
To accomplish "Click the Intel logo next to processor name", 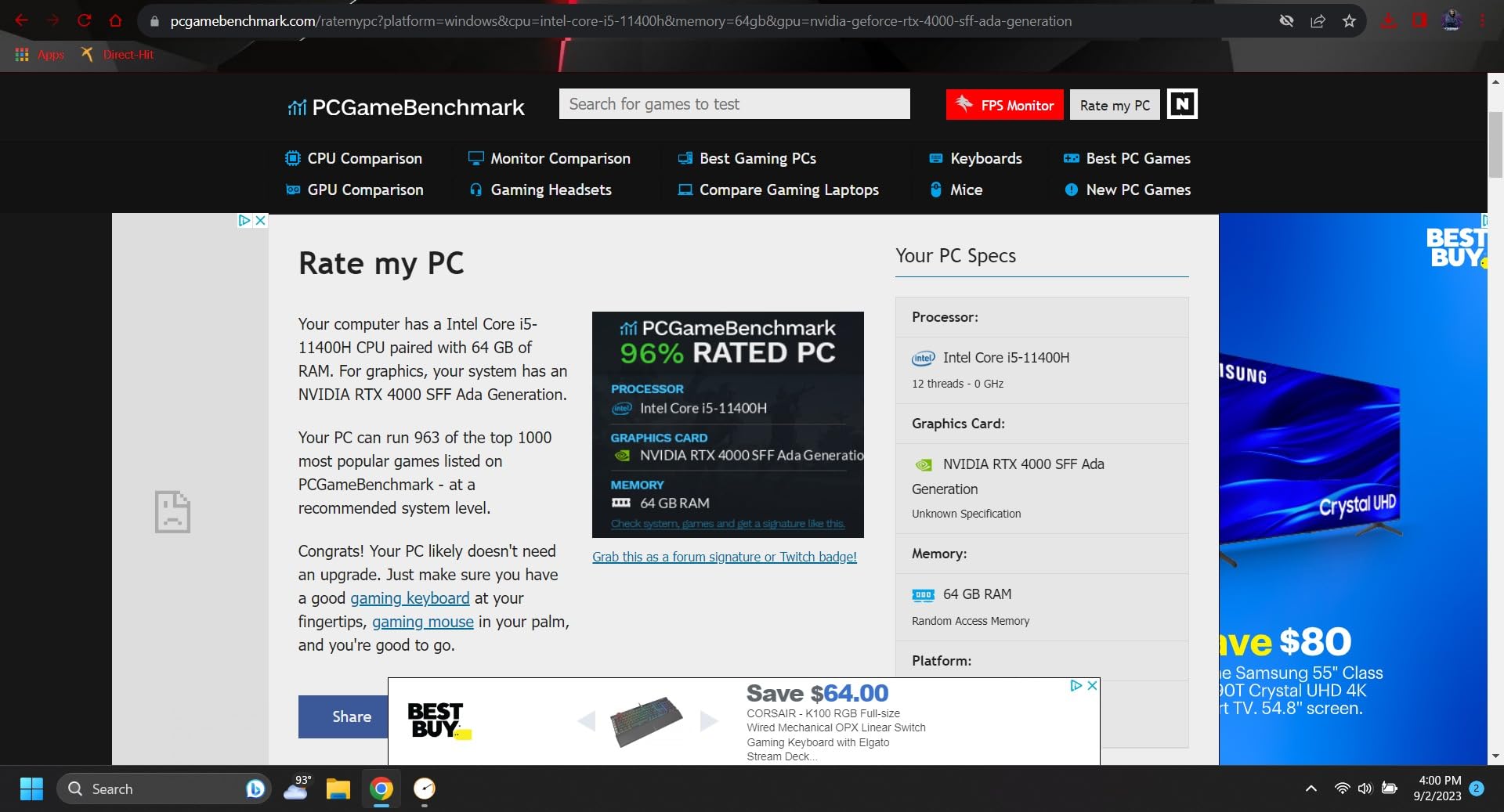I will (924, 358).
